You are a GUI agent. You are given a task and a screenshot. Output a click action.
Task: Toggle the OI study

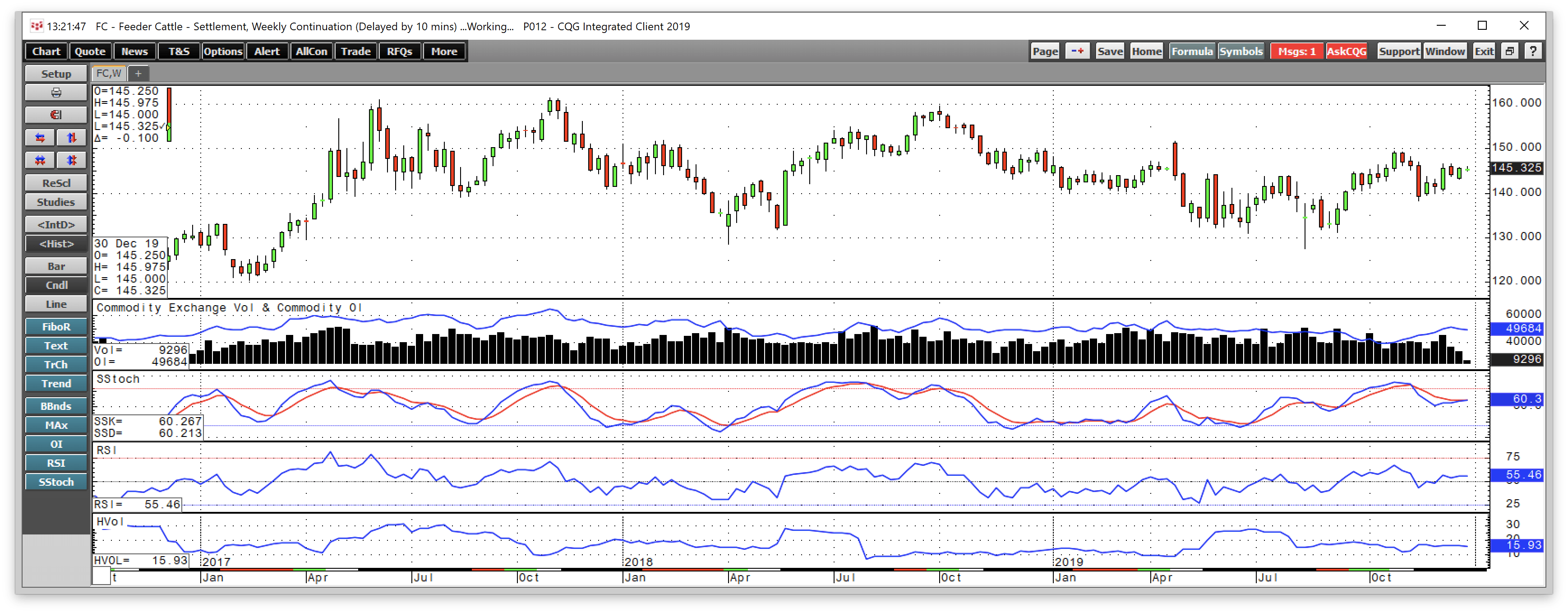[x=56, y=444]
